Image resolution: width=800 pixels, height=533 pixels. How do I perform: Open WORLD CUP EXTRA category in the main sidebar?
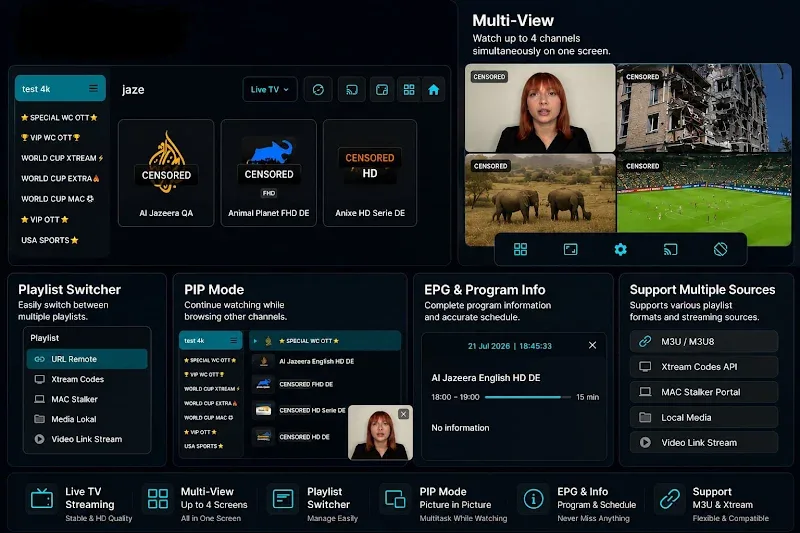(x=60, y=179)
